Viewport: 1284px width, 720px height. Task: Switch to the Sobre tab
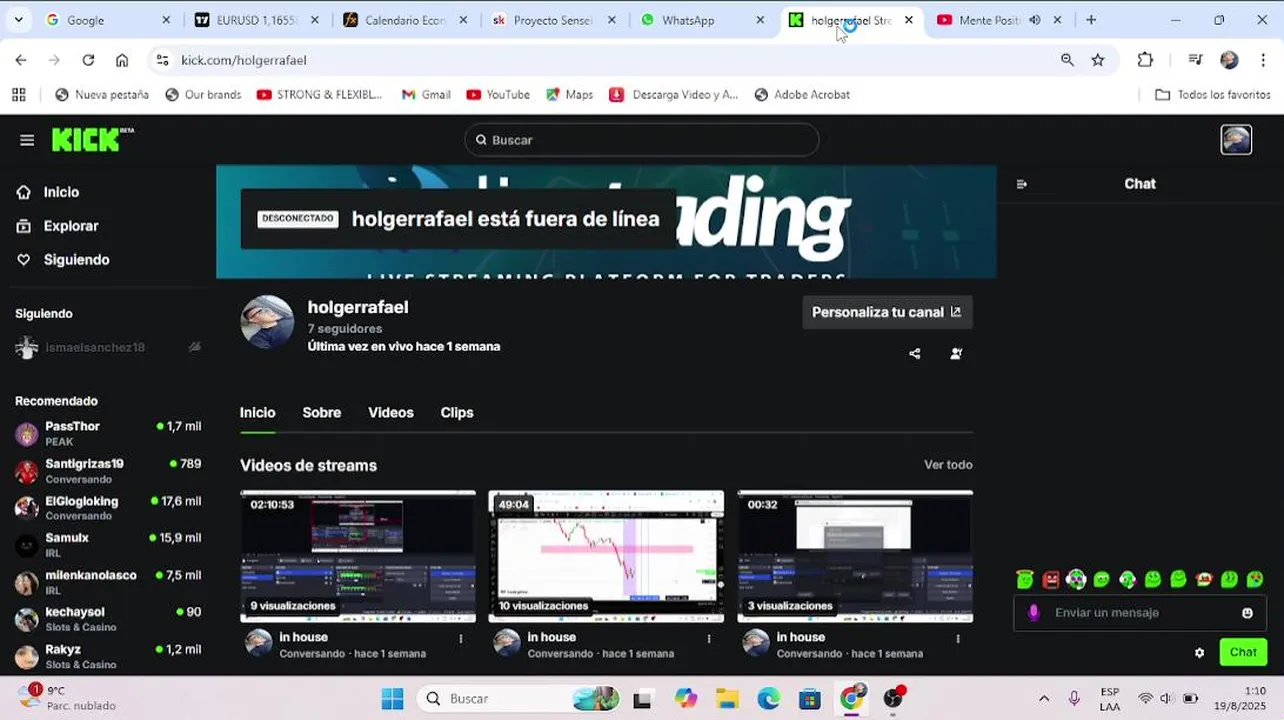[x=322, y=413]
